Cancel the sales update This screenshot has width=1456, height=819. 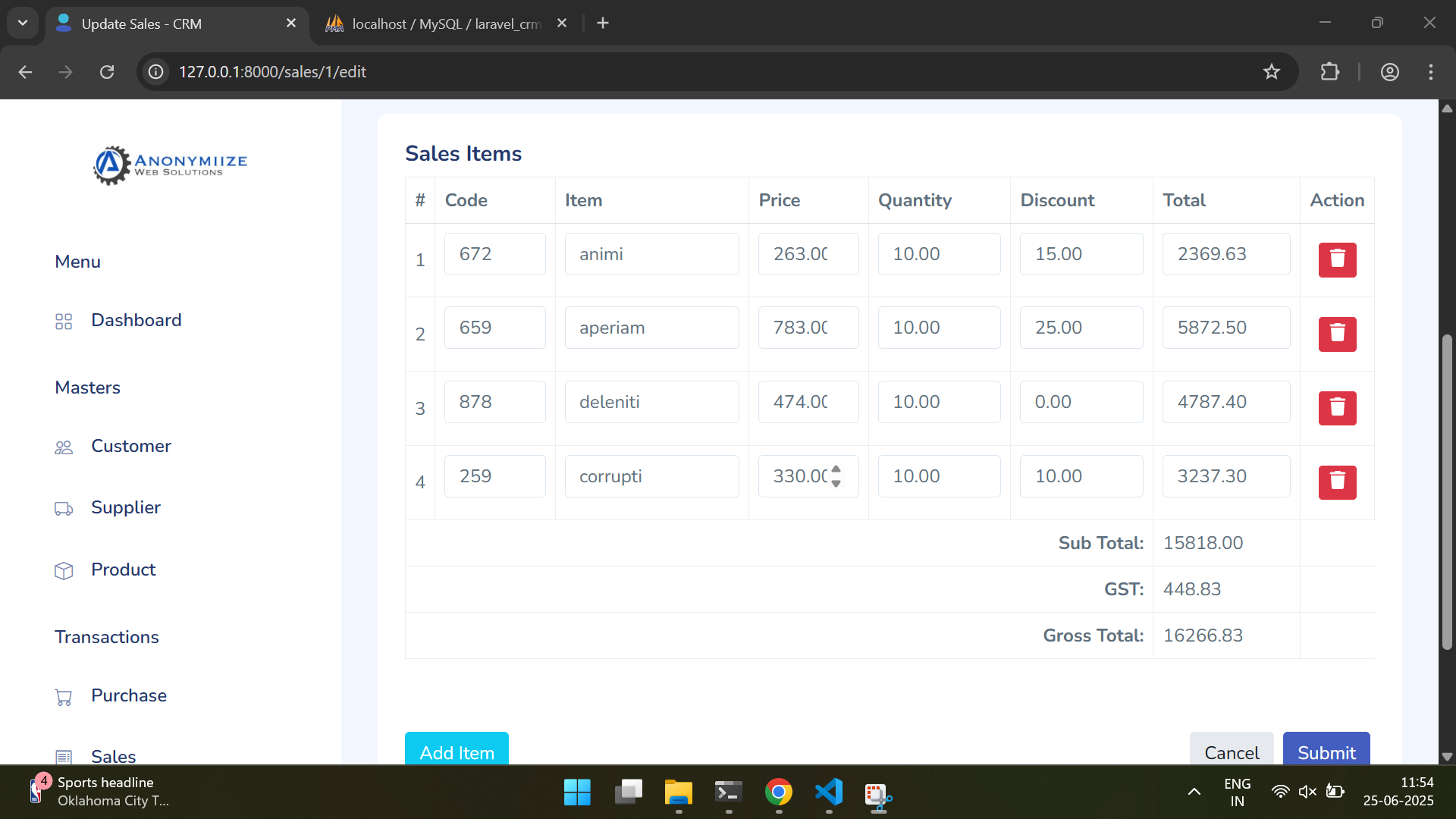click(x=1232, y=749)
